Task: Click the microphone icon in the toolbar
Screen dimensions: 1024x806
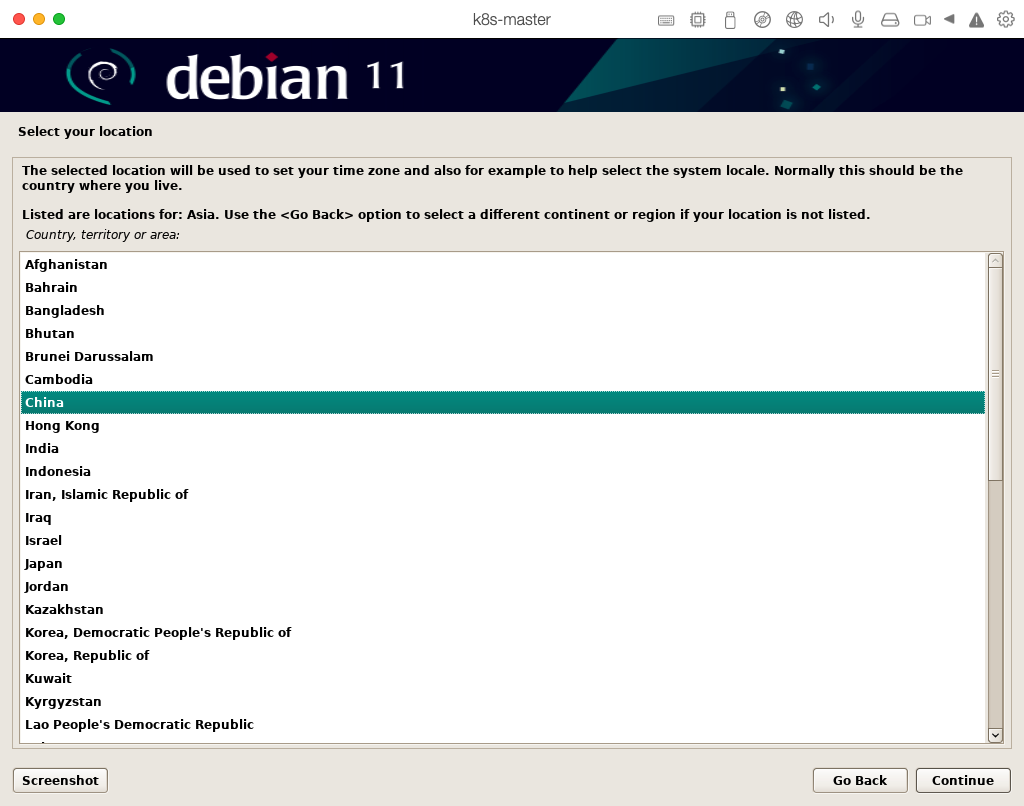Action: 858,20
